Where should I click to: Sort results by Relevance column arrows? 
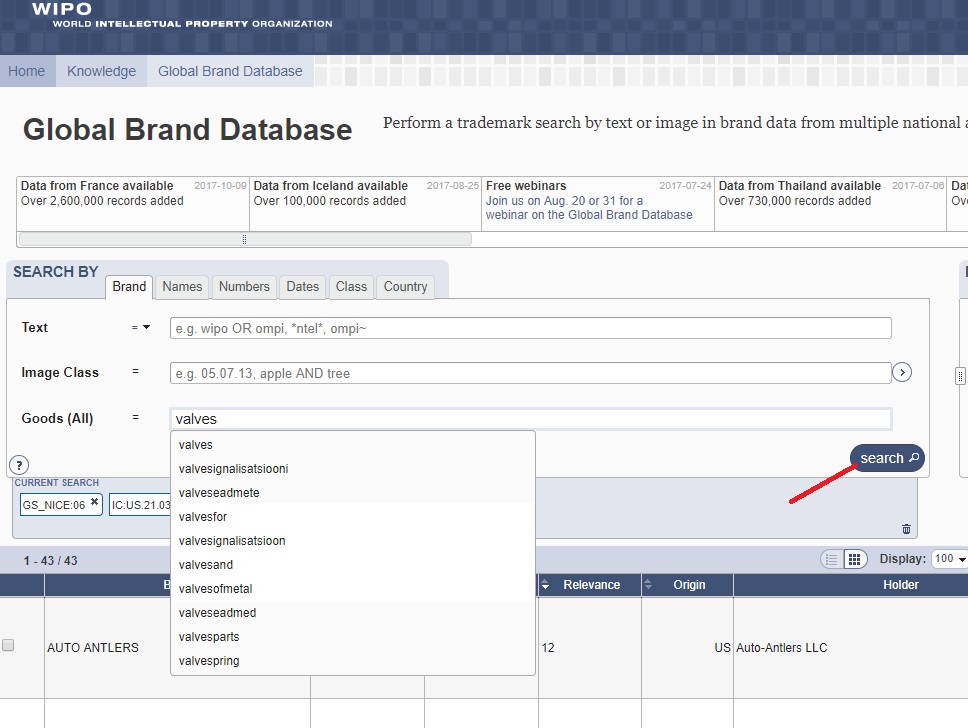pos(546,585)
